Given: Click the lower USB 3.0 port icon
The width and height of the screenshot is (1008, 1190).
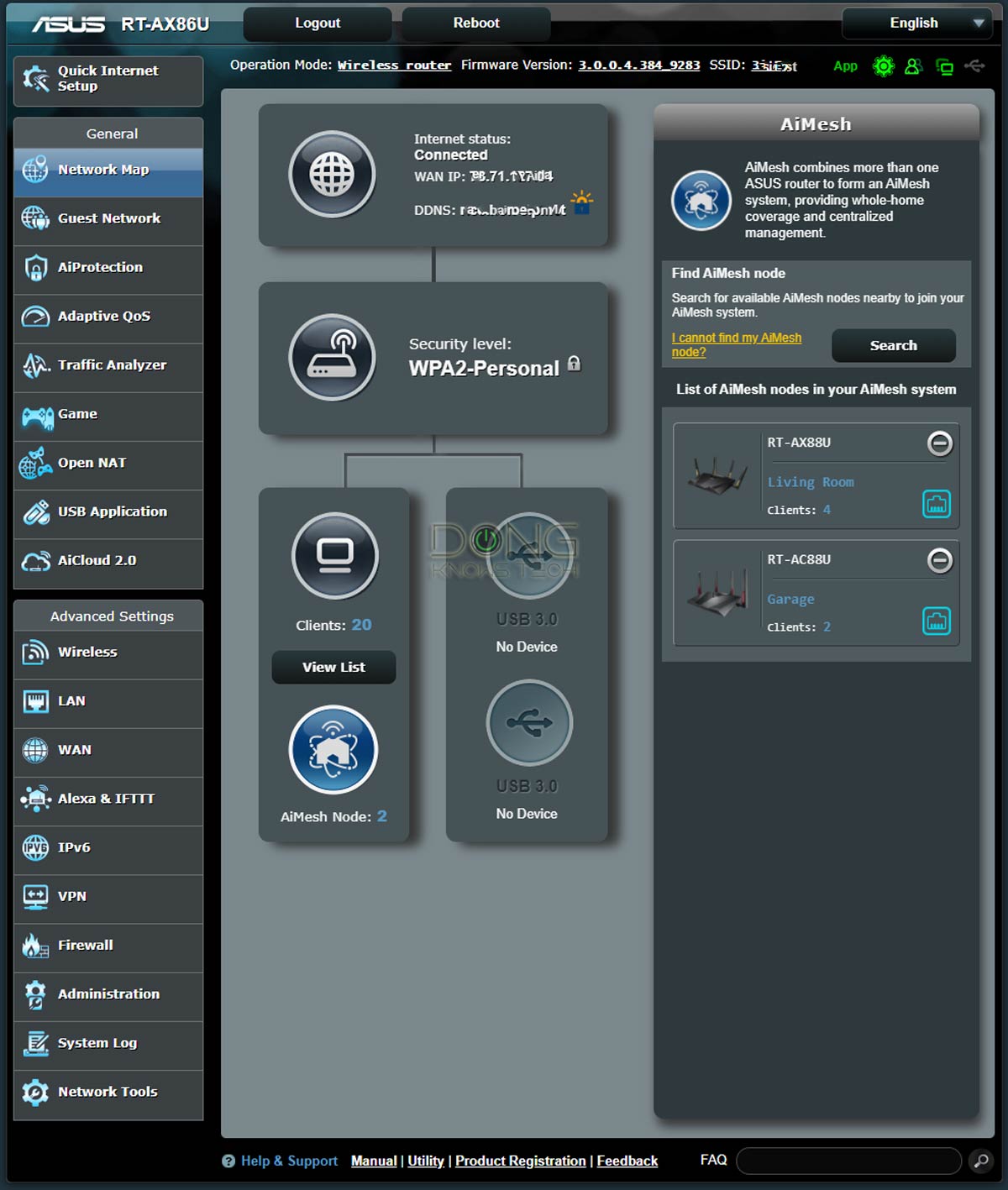Looking at the screenshot, I should 529,722.
